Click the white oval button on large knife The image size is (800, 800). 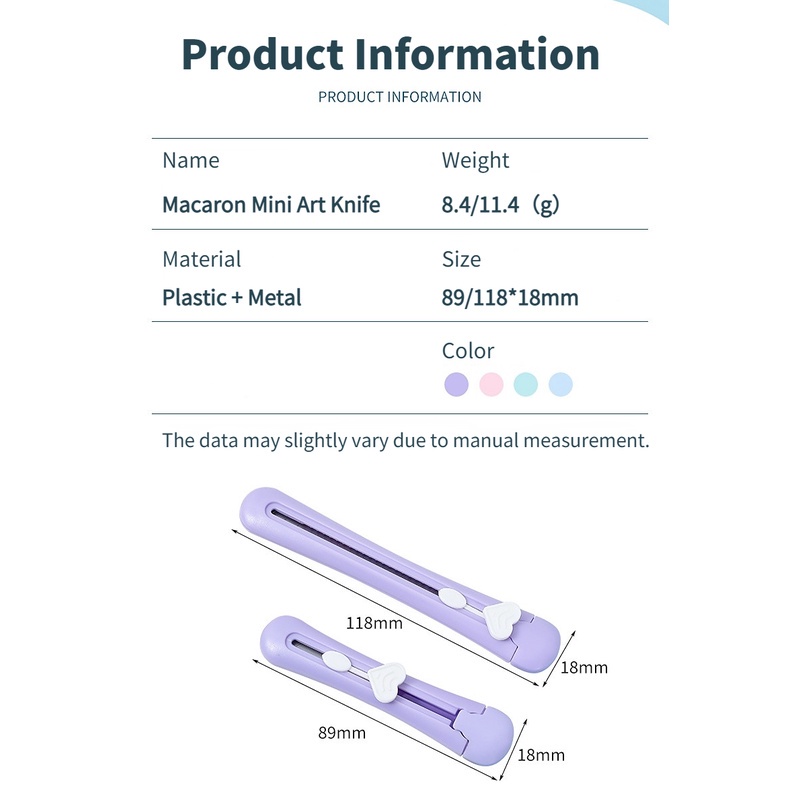click(453, 601)
